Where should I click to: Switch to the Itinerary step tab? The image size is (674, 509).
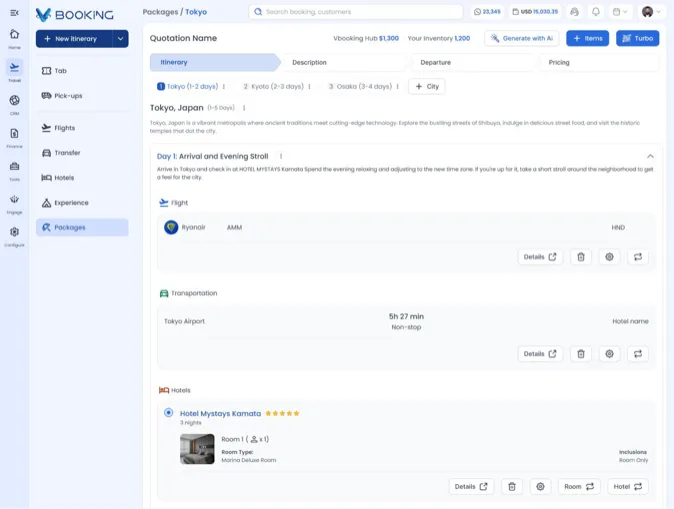214,62
